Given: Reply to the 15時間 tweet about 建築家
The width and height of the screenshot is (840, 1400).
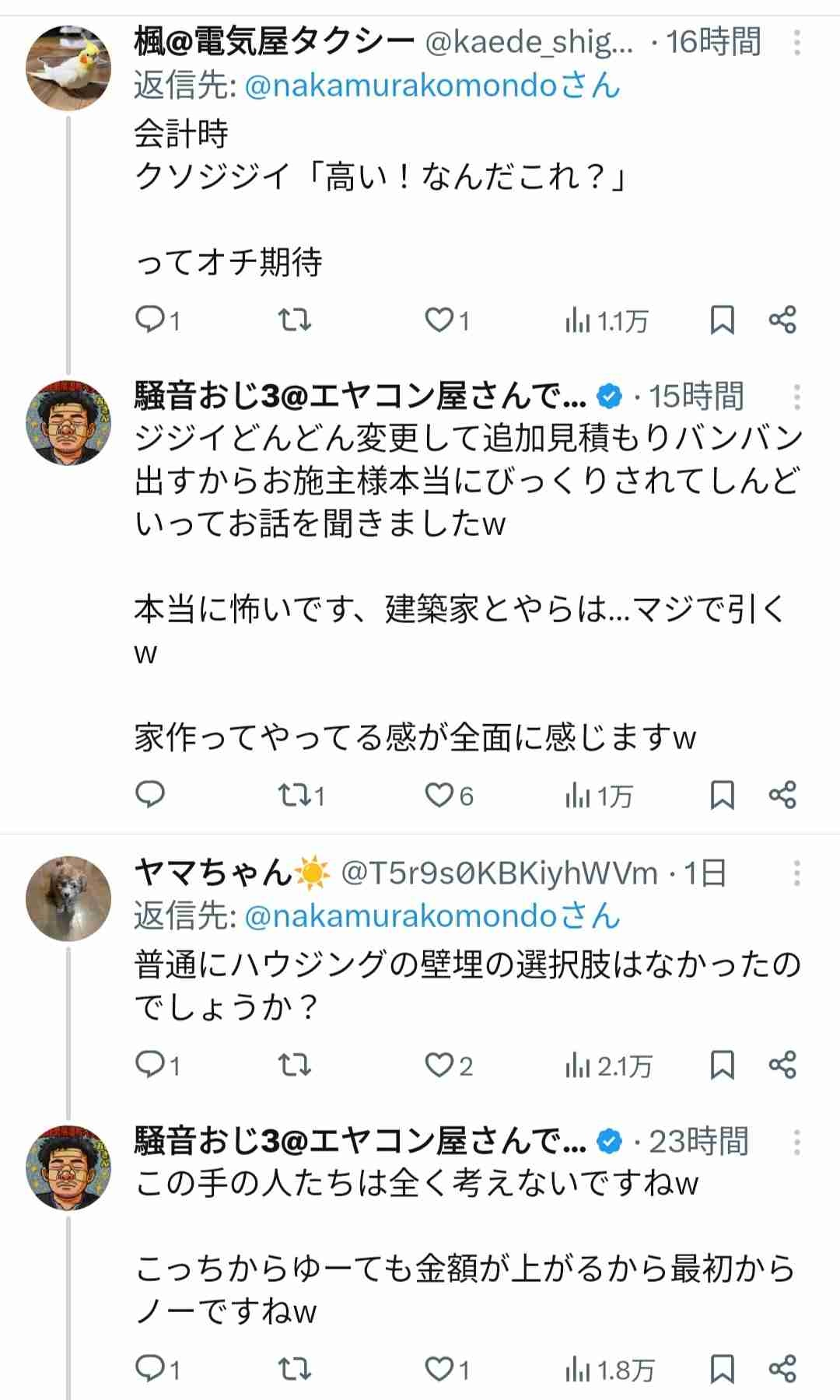Looking at the screenshot, I should click(149, 795).
